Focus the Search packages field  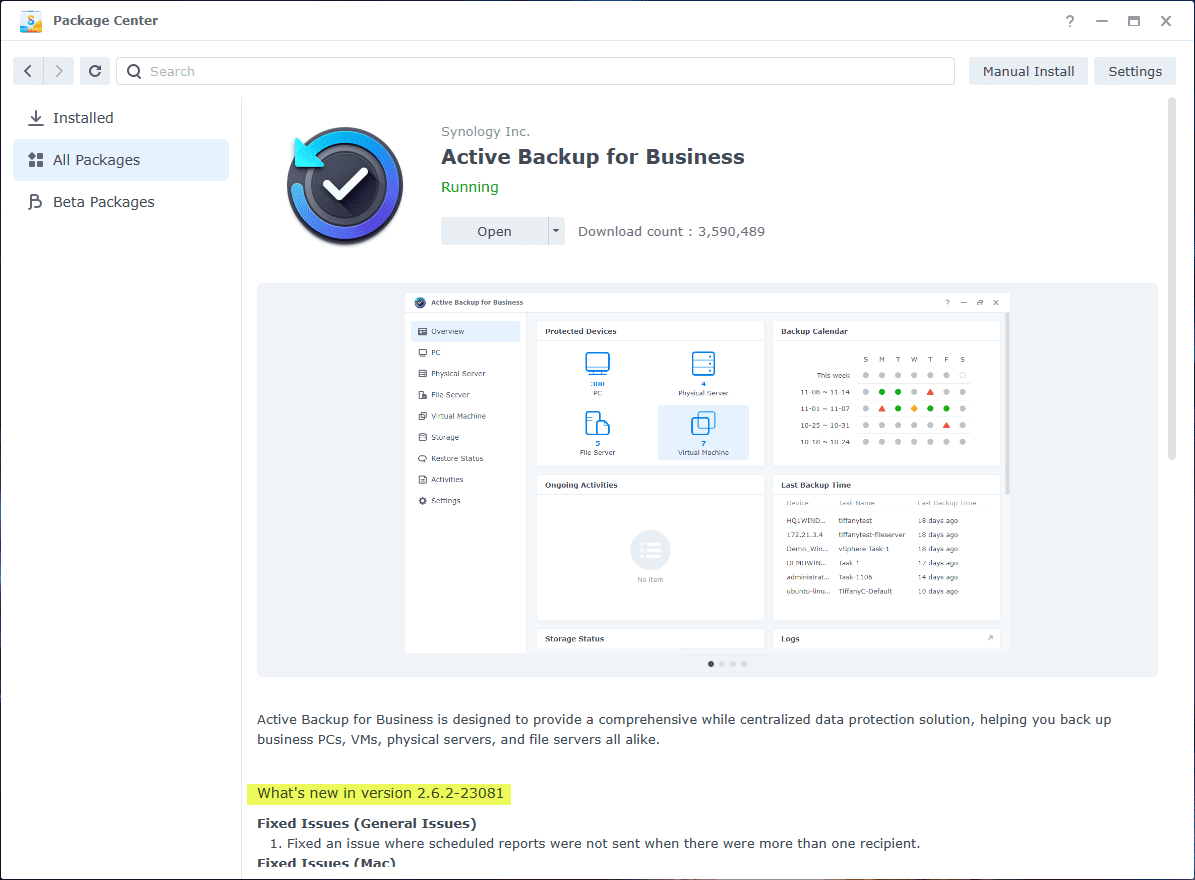tap(535, 71)
